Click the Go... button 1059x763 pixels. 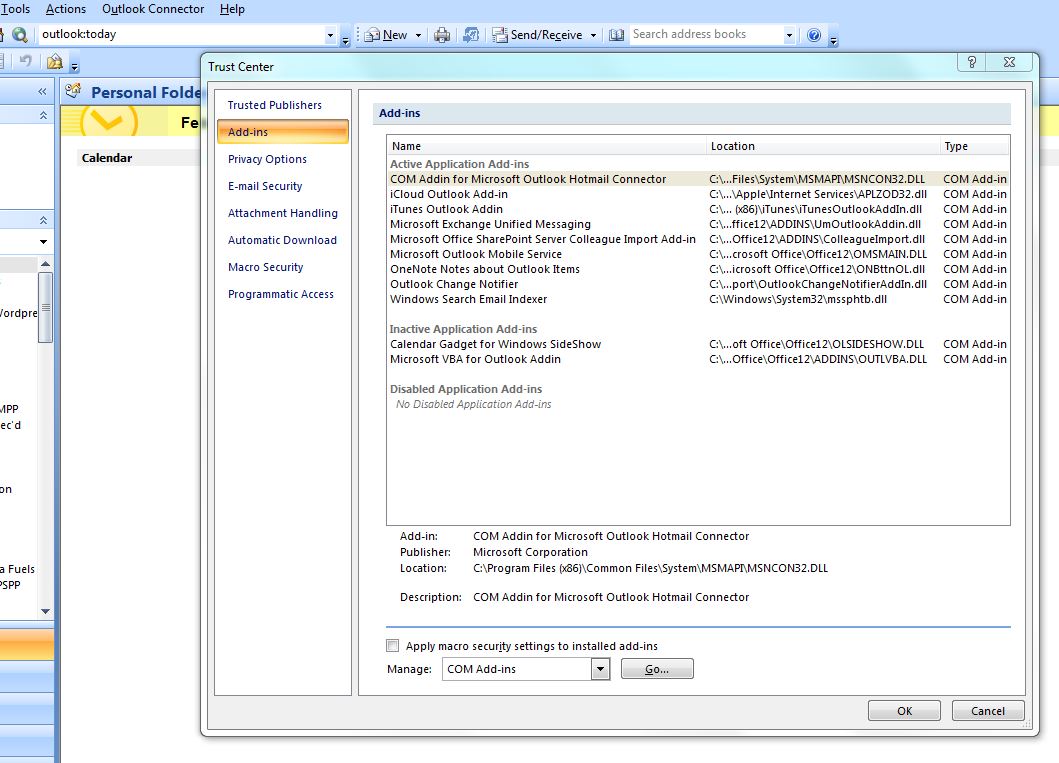pyautogui.click(x=656, y=669)
